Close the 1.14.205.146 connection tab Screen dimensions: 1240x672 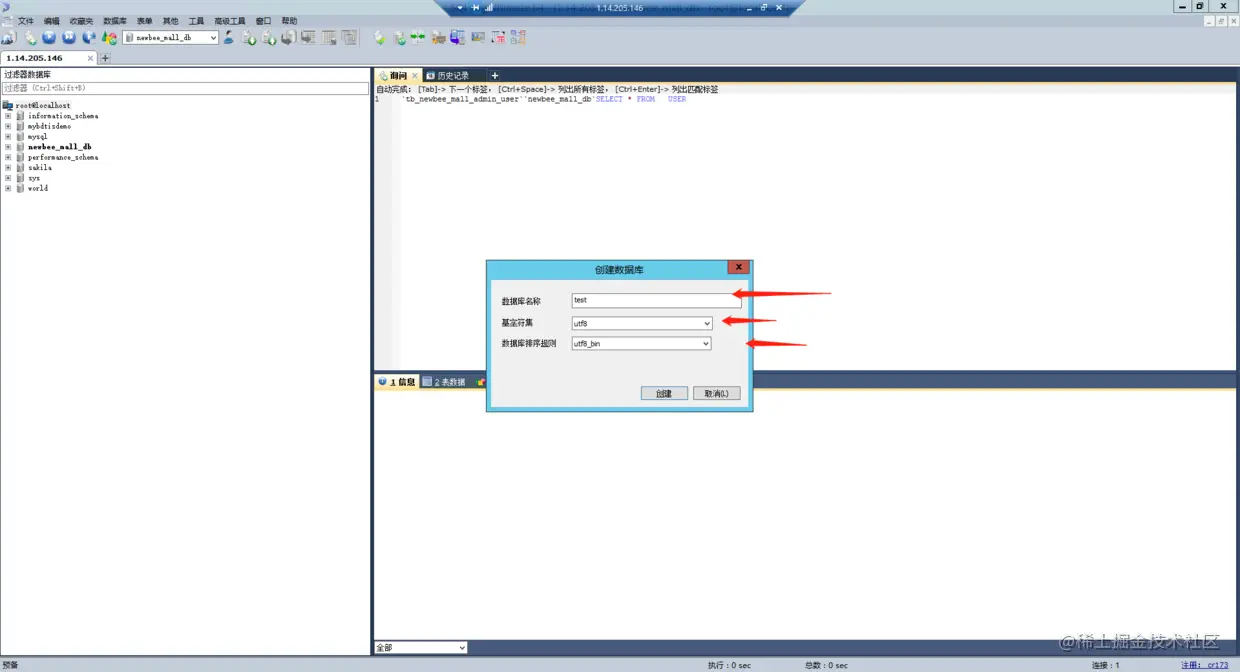point(90,58)
